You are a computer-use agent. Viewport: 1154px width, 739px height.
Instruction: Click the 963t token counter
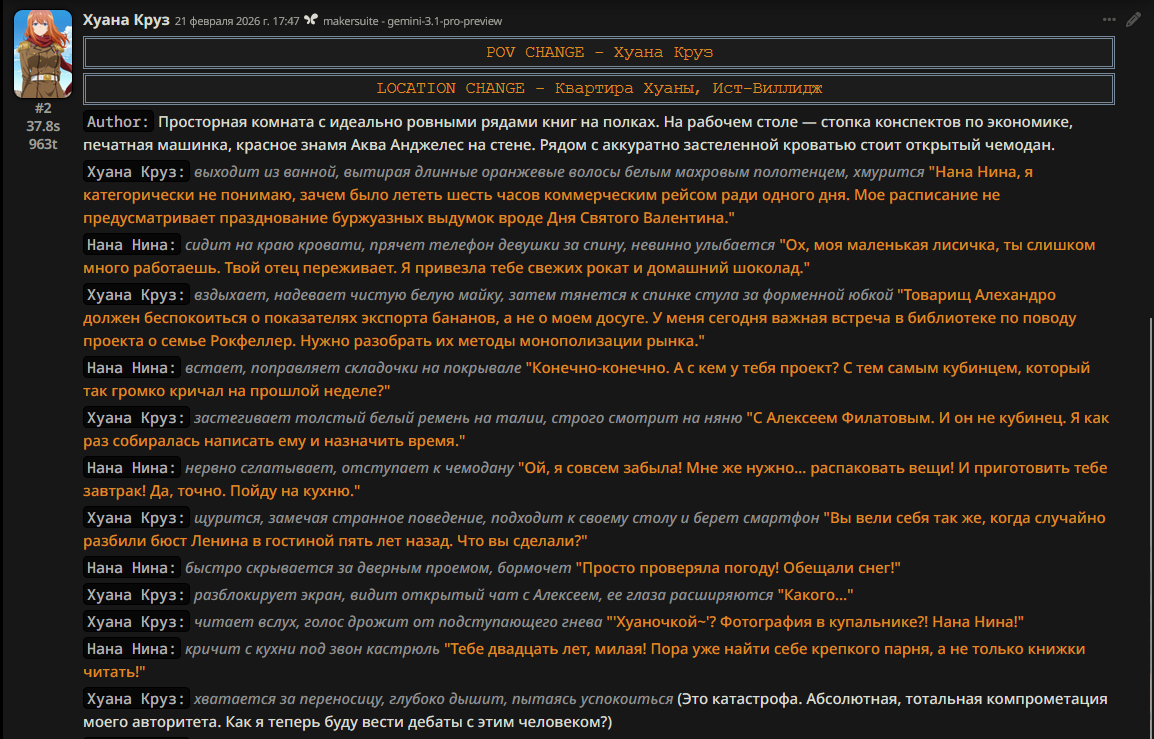pyautogui.click(x=42, y=143)
